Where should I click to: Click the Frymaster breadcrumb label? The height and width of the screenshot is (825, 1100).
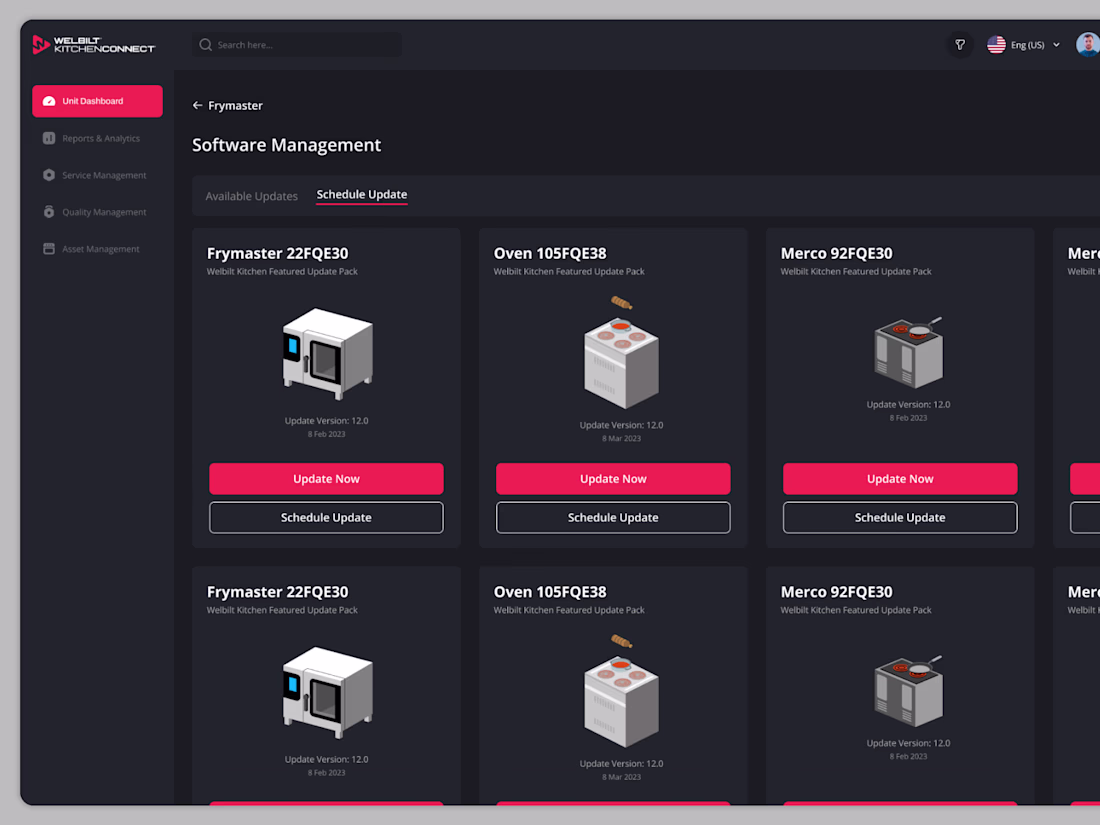(235, 106)
